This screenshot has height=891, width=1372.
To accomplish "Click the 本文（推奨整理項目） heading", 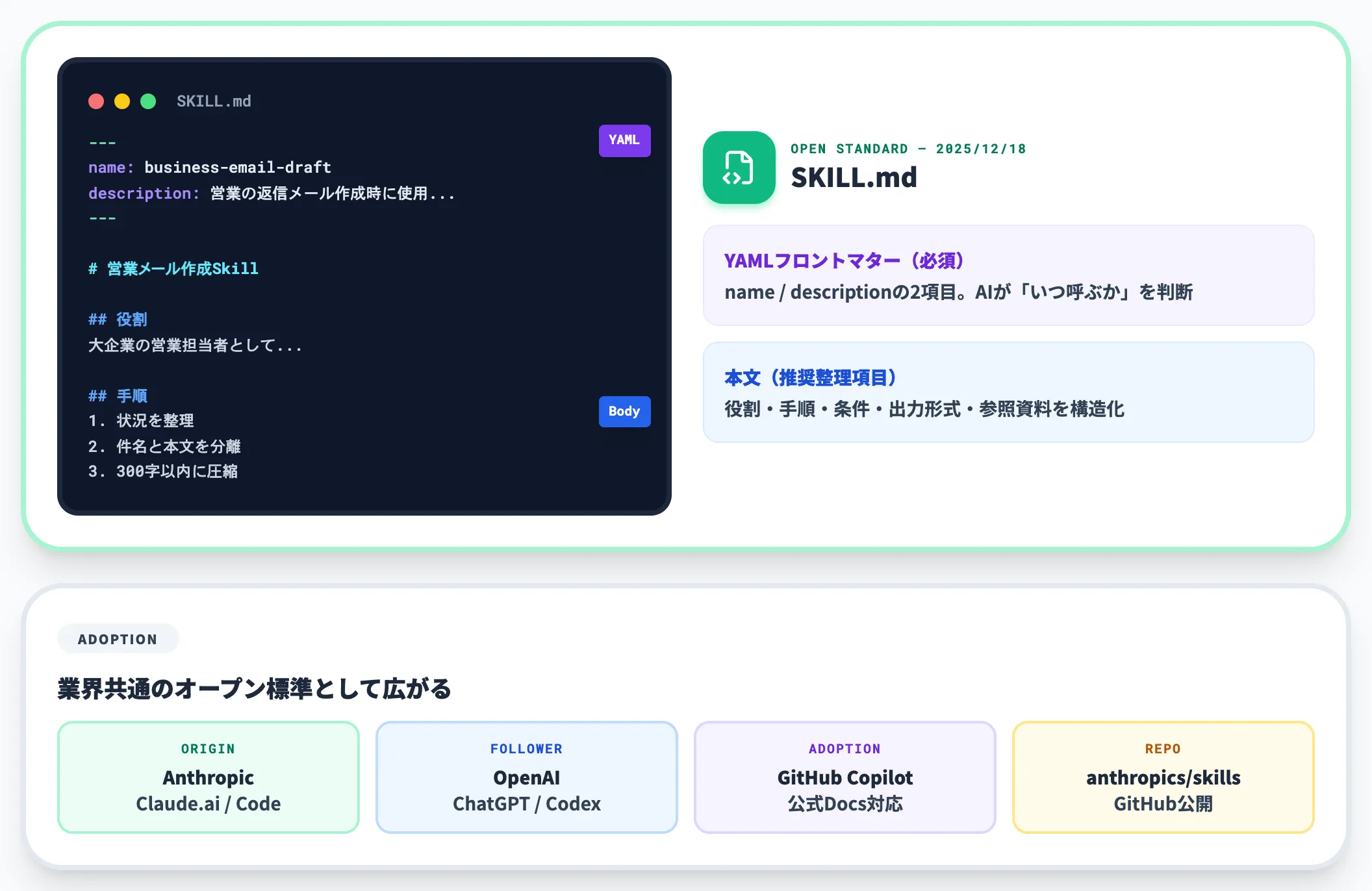I will [810, 378].
